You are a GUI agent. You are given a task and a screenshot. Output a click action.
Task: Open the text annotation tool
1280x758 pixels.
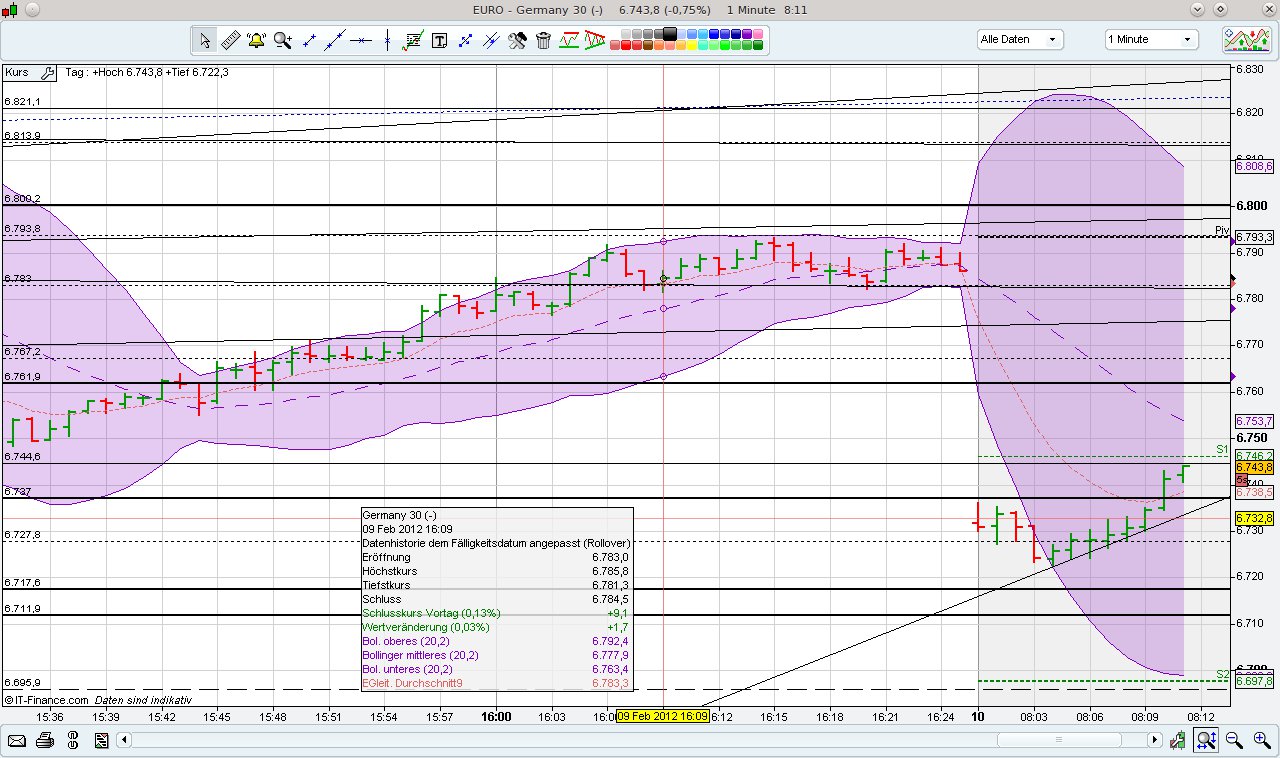point(441,40)
